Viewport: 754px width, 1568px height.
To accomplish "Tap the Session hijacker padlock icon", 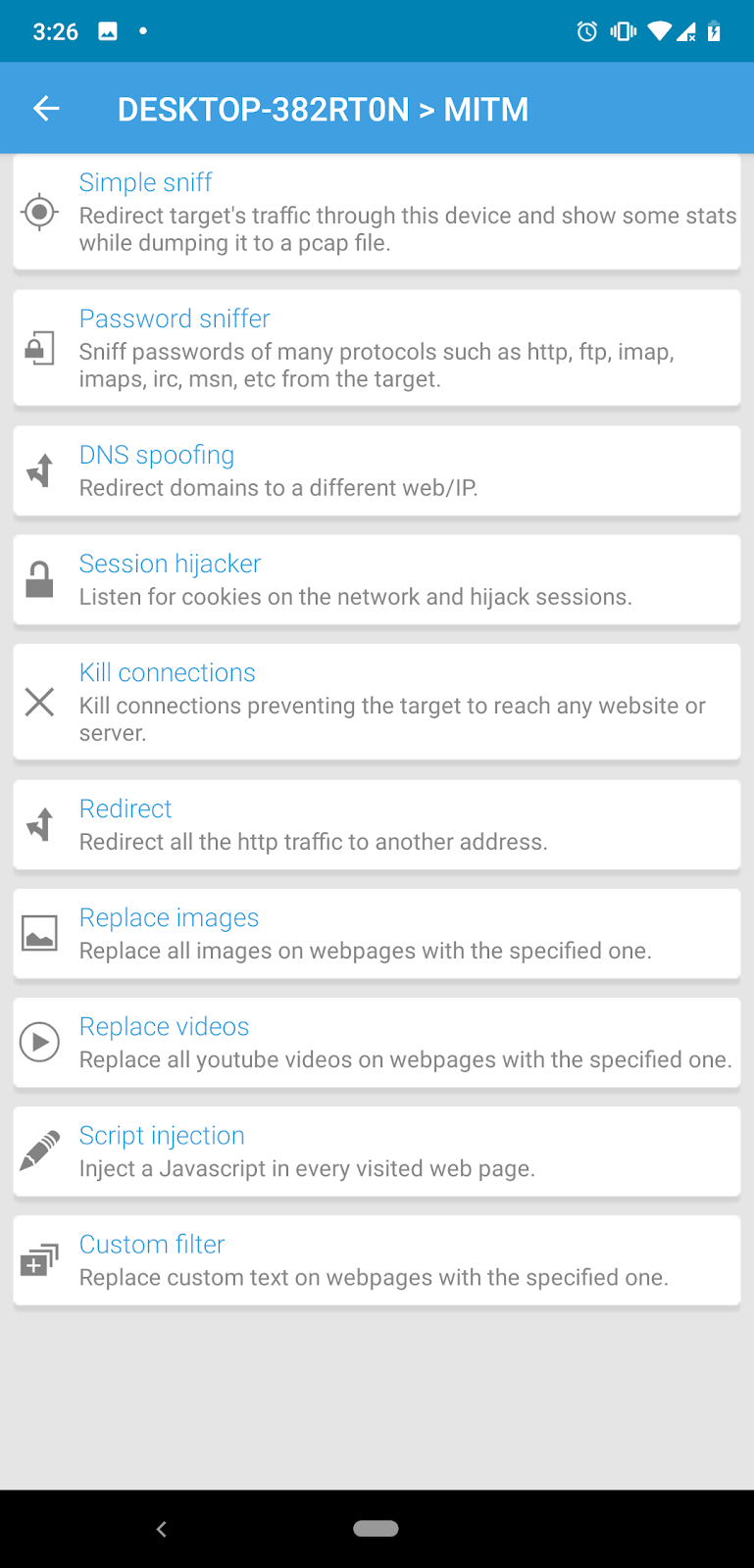I will point(39,579).
